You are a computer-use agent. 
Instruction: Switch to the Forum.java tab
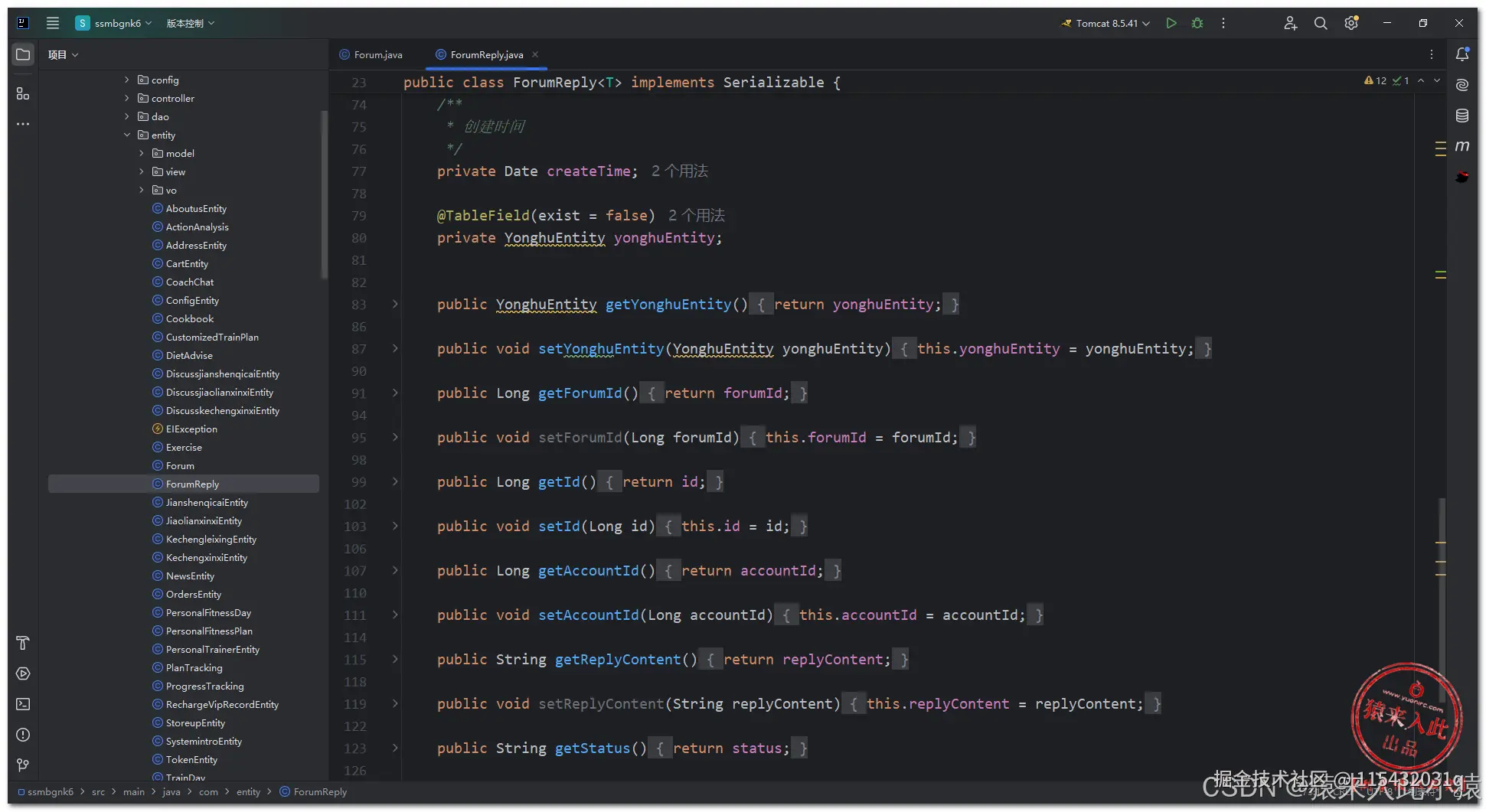371,54
